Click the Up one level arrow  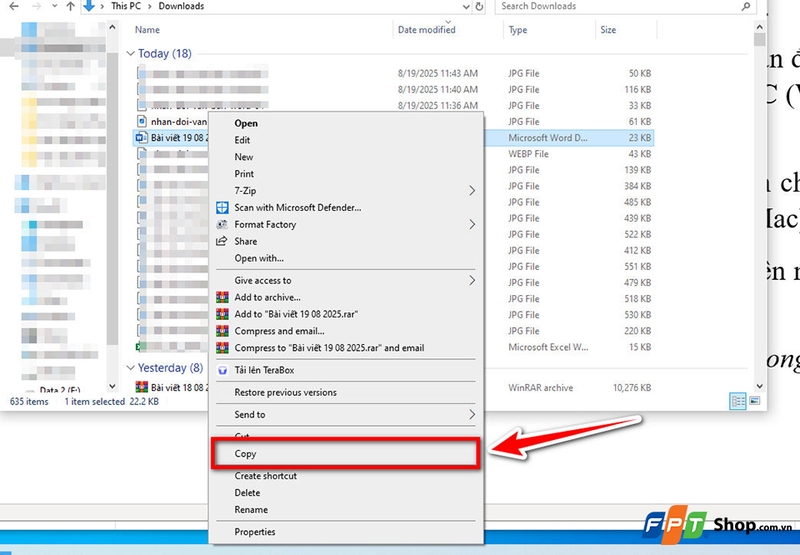point(70,6)
